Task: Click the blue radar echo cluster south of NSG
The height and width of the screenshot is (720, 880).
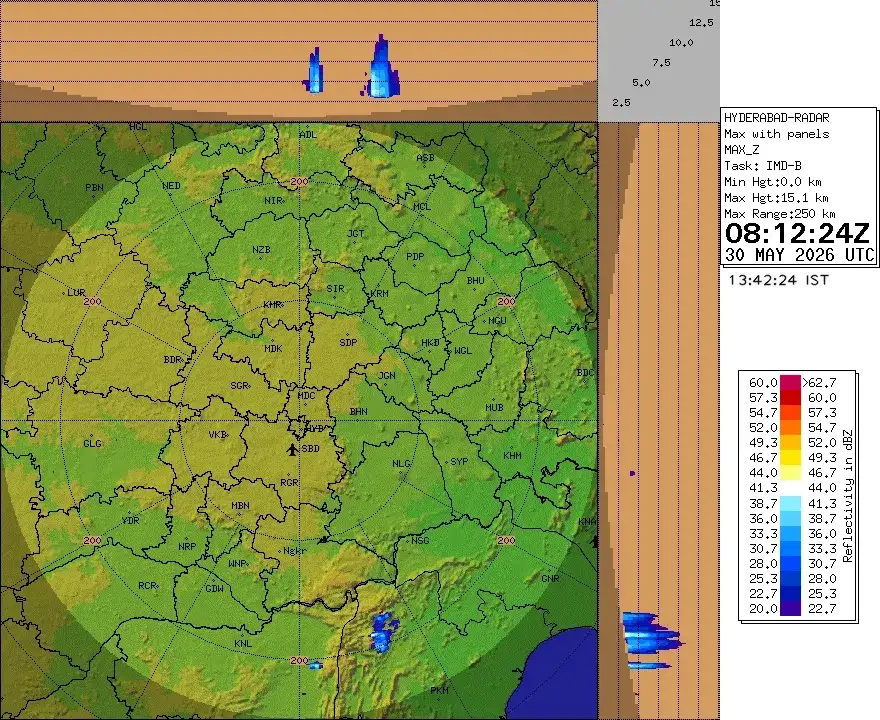Action: (384, 632)
